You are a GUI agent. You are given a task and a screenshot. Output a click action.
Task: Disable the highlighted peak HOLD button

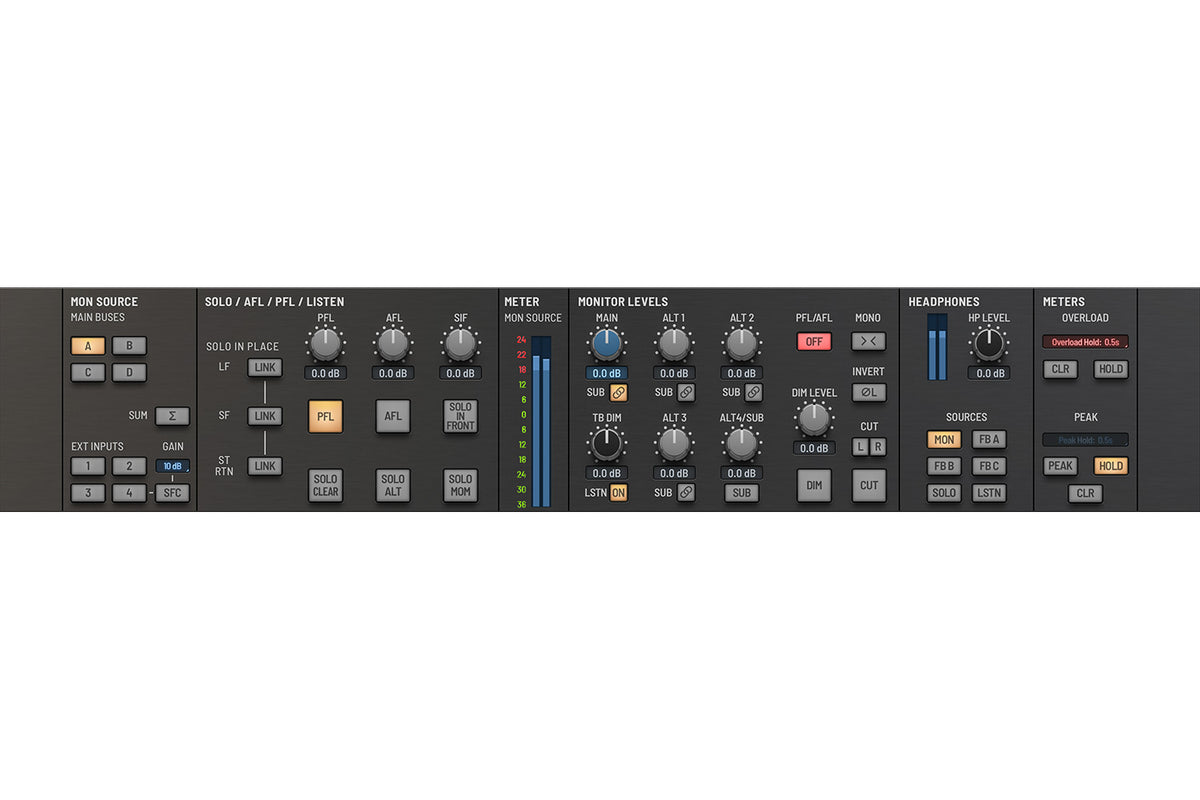coord(1110,466)
